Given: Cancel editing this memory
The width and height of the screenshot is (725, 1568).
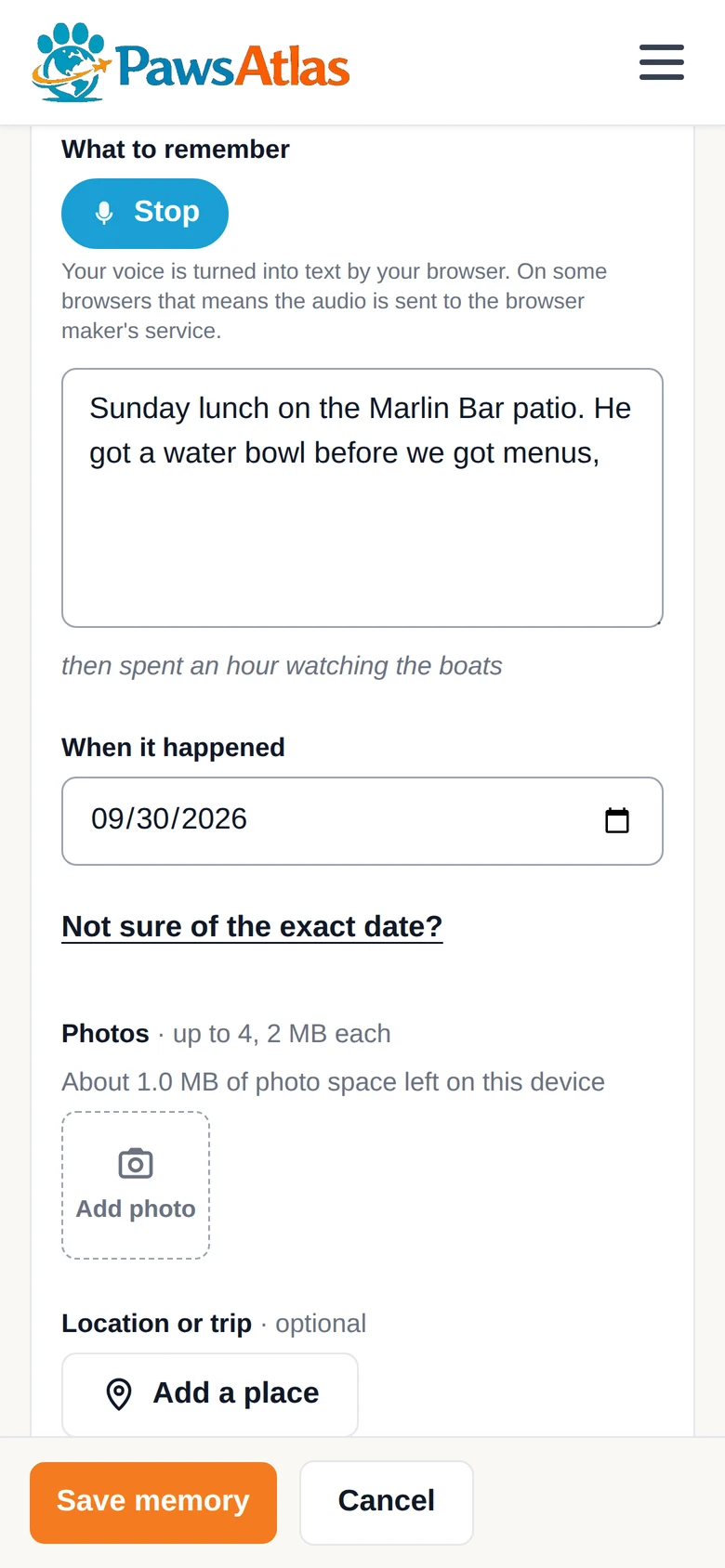Looking at the screenshot, I should [387, 1503].
